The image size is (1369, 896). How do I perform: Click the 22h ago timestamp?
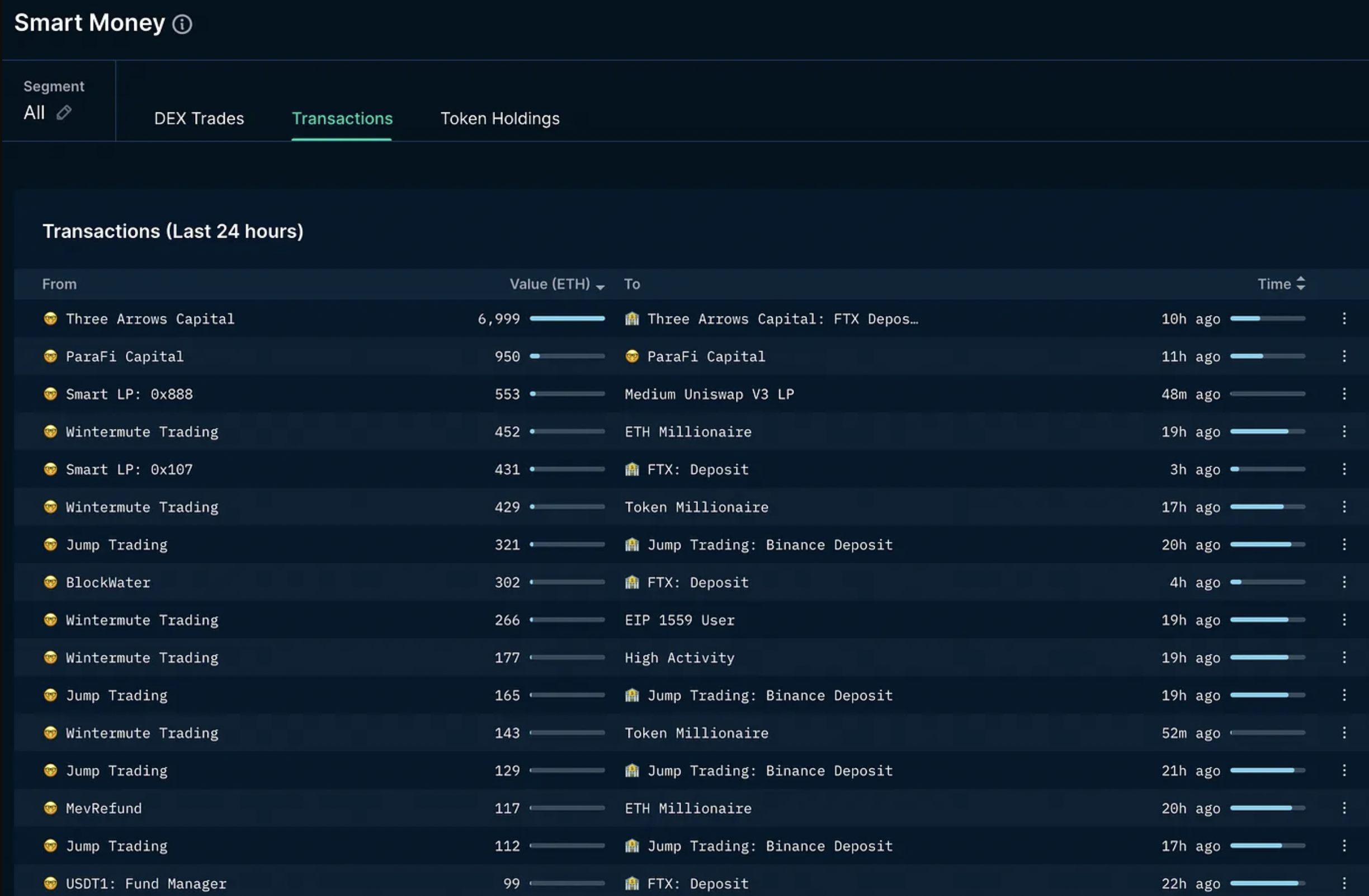point(1191,884)
